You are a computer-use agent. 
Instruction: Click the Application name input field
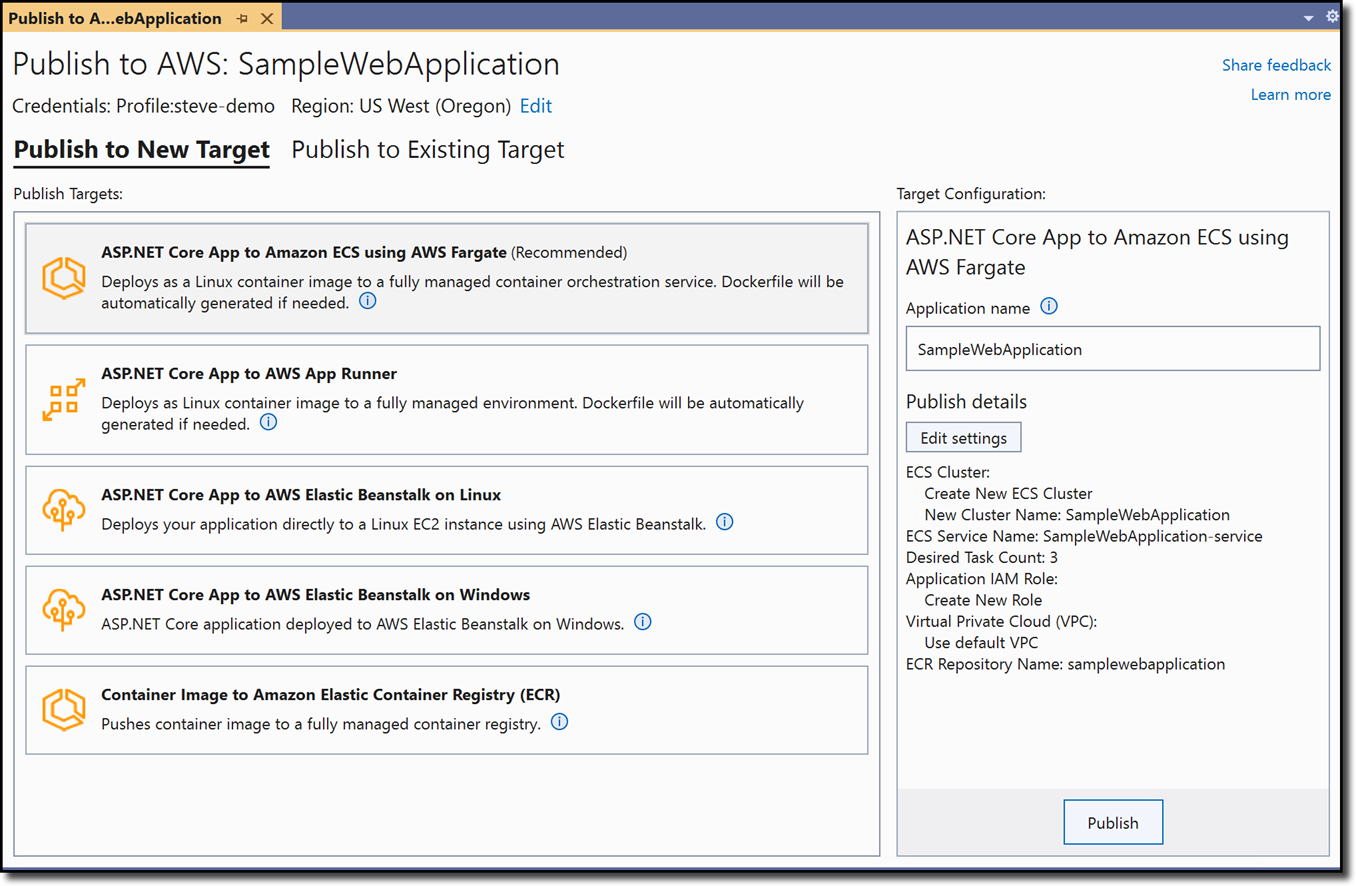(x=1113, y=349)
